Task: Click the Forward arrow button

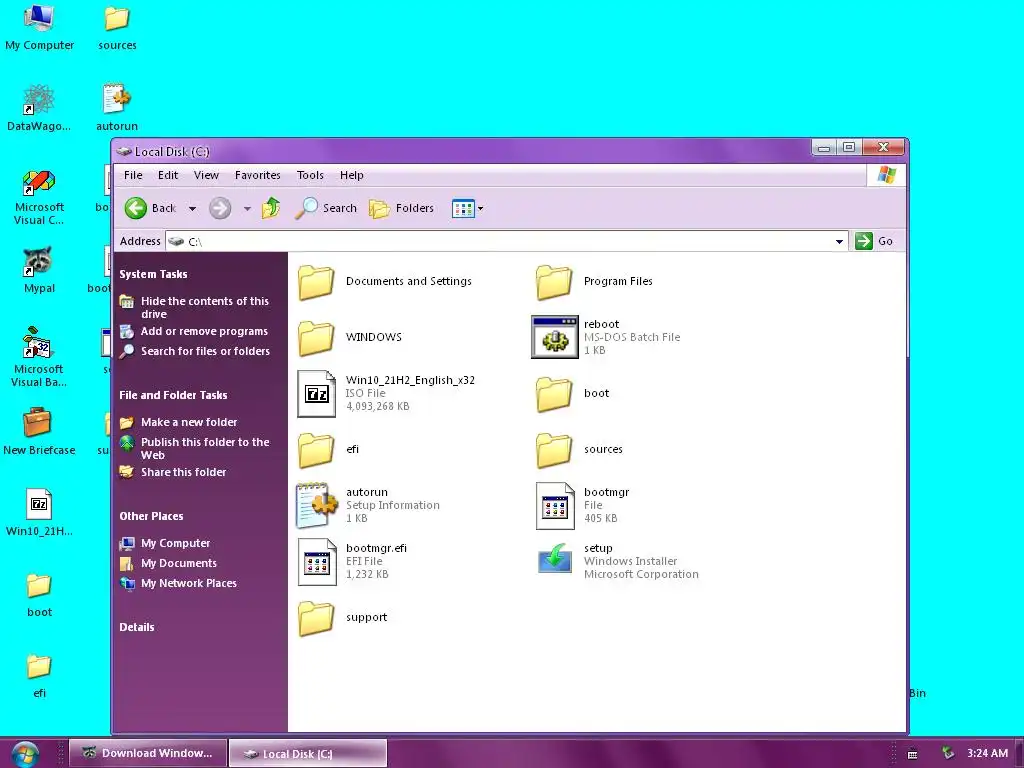Action: pyautogui.click(x=220, y=208)
